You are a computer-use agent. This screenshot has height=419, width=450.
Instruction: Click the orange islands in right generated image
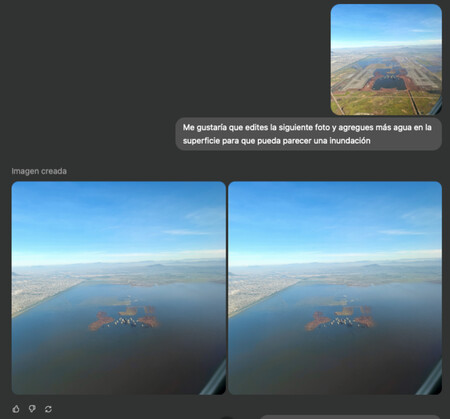pos(339,319)
